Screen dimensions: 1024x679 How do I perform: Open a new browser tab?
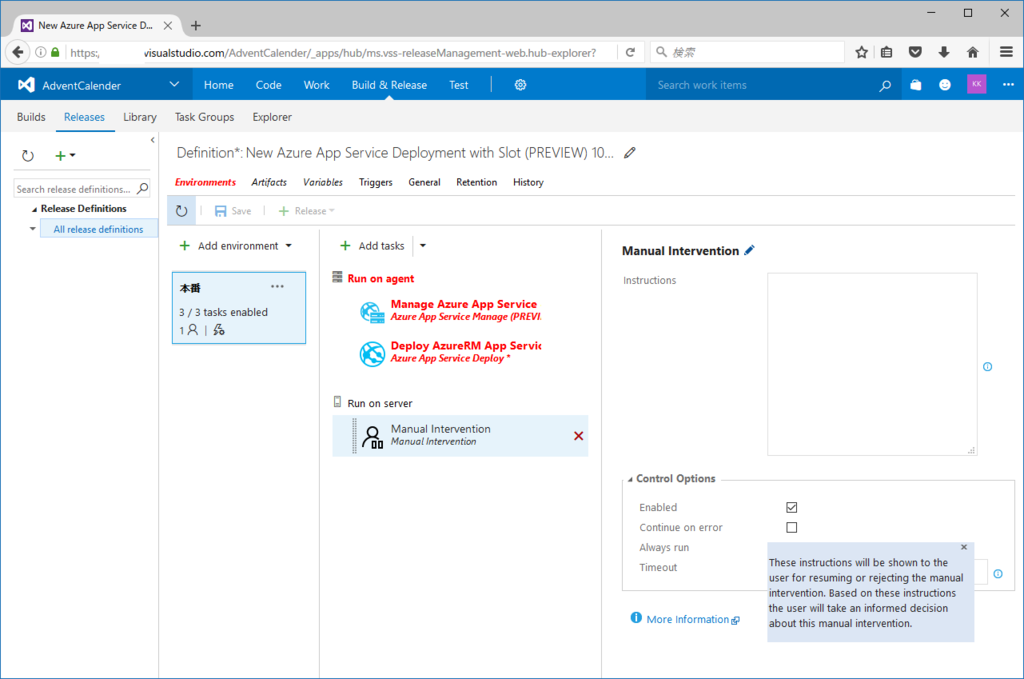tap(196, 25)
